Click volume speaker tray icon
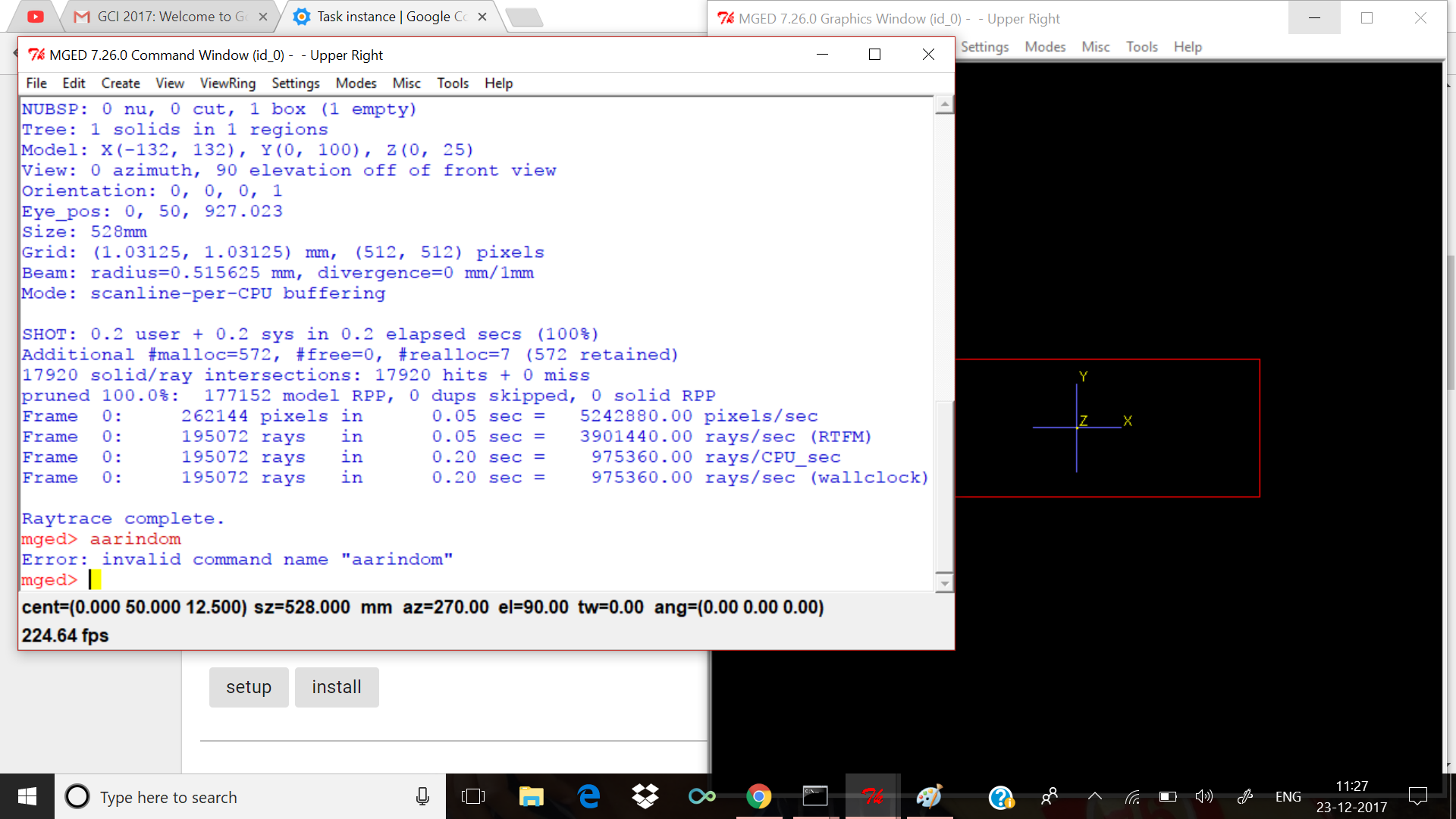Screen dimensions: 1456x819 [1204, 796]
